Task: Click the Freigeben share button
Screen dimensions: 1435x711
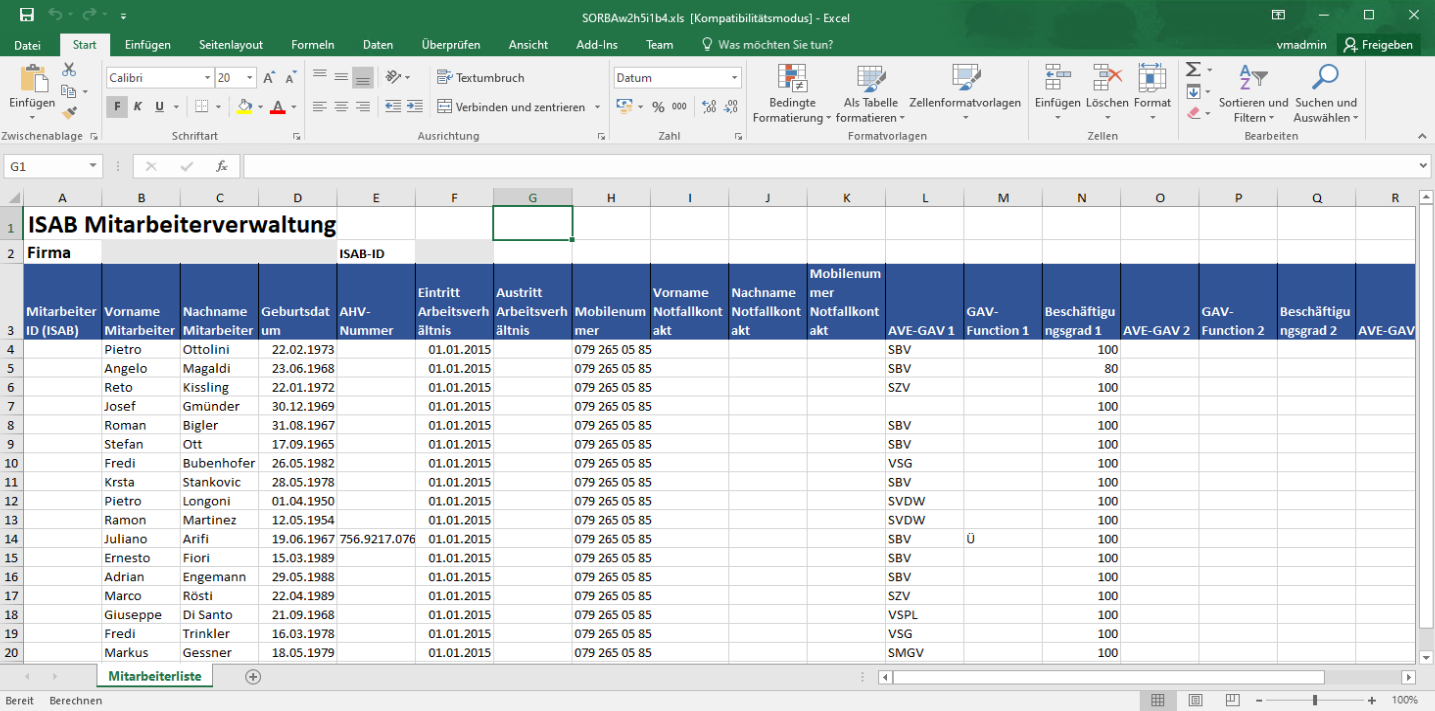Action: tap(1378, 45)
